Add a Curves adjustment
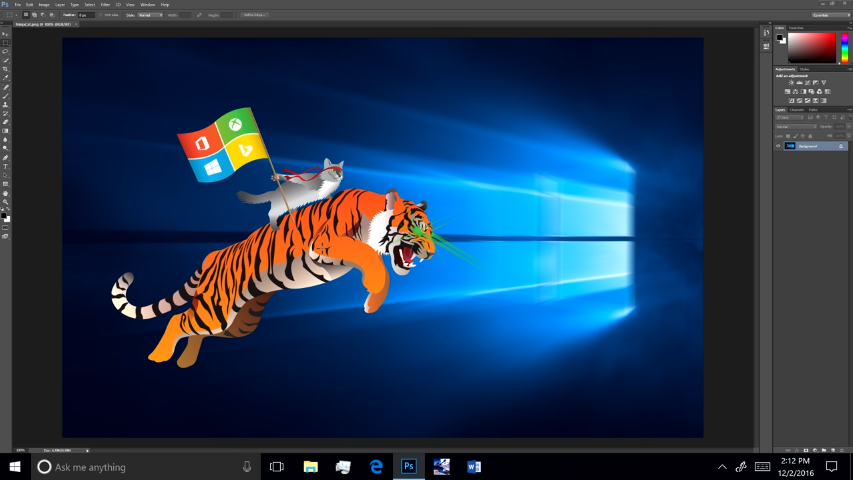Screen dimensions: 853x480 (x=807, y=83)
